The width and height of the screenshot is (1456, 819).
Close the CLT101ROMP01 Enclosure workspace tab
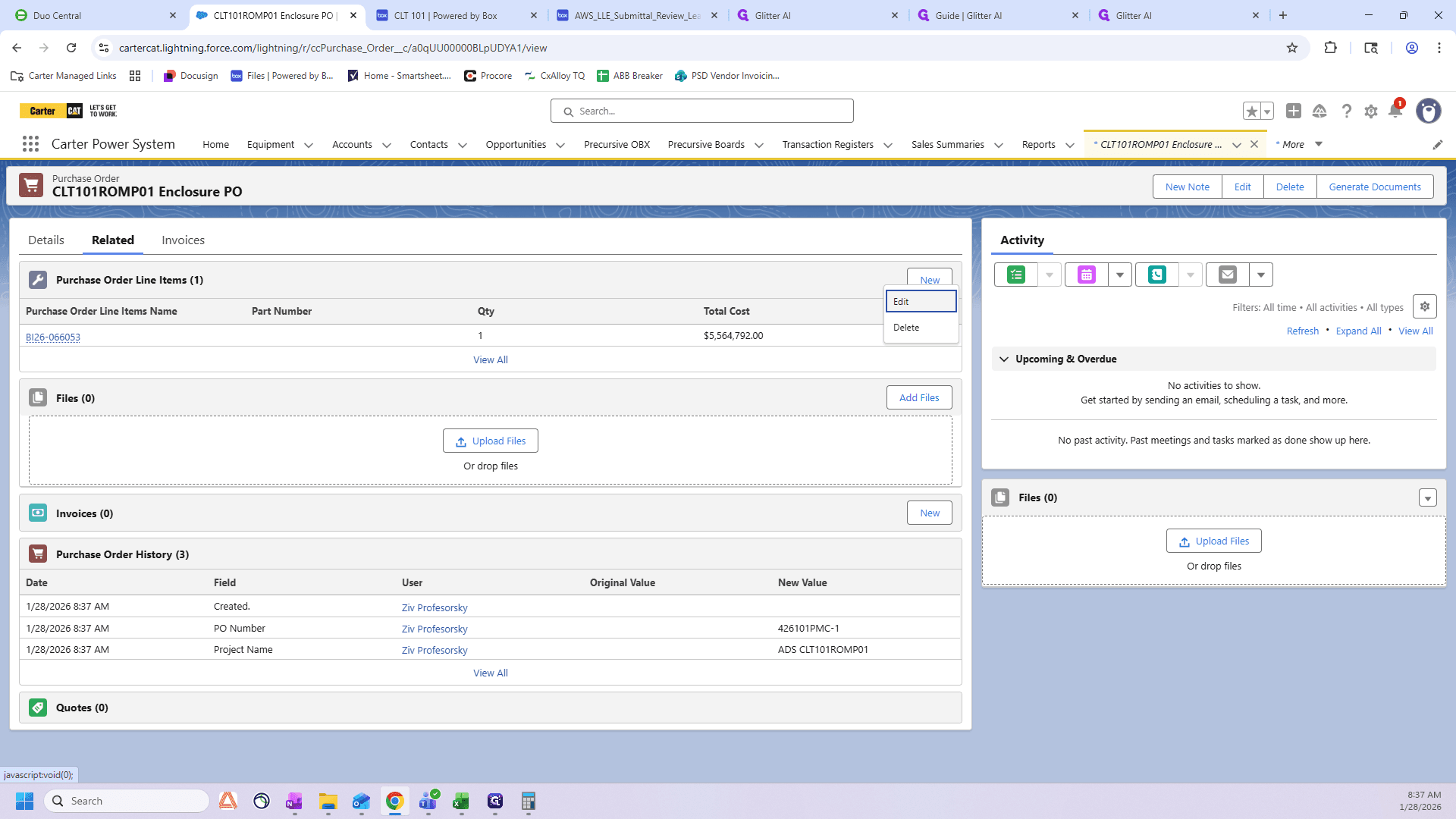tap(1254, 144)
